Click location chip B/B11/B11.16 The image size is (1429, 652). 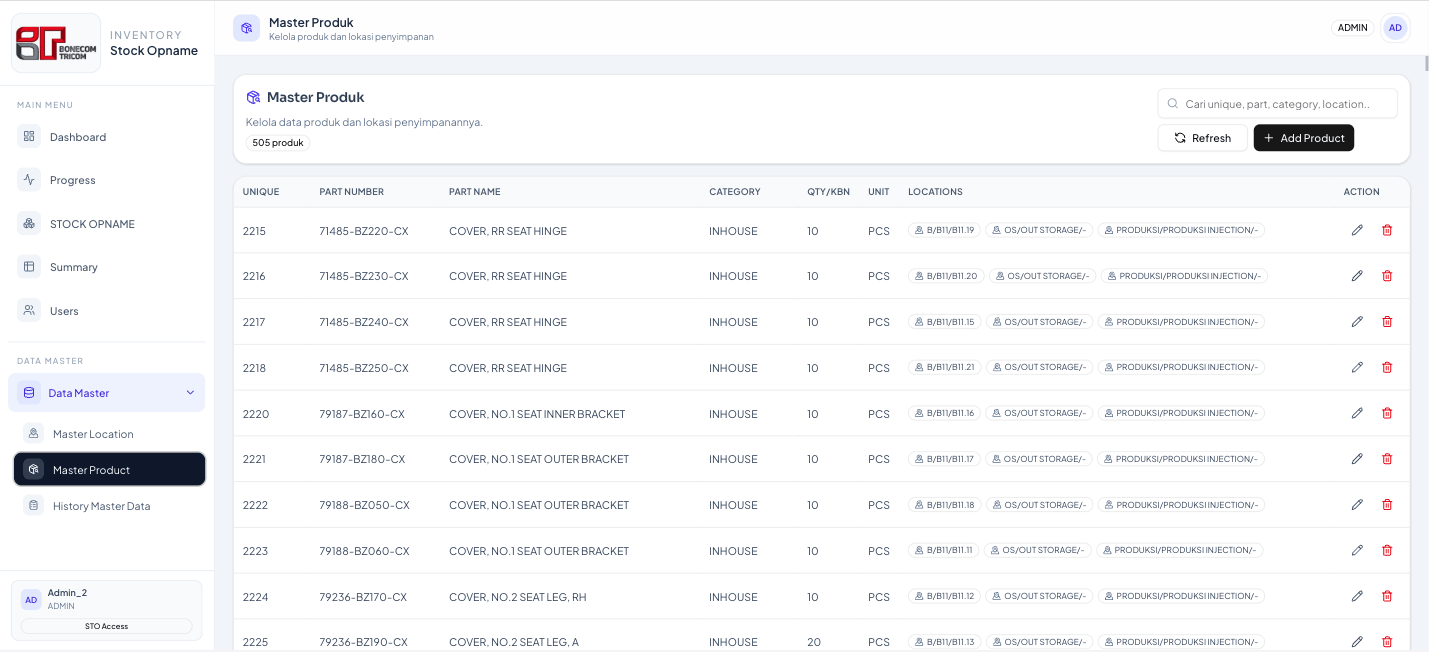click(944, 413)
